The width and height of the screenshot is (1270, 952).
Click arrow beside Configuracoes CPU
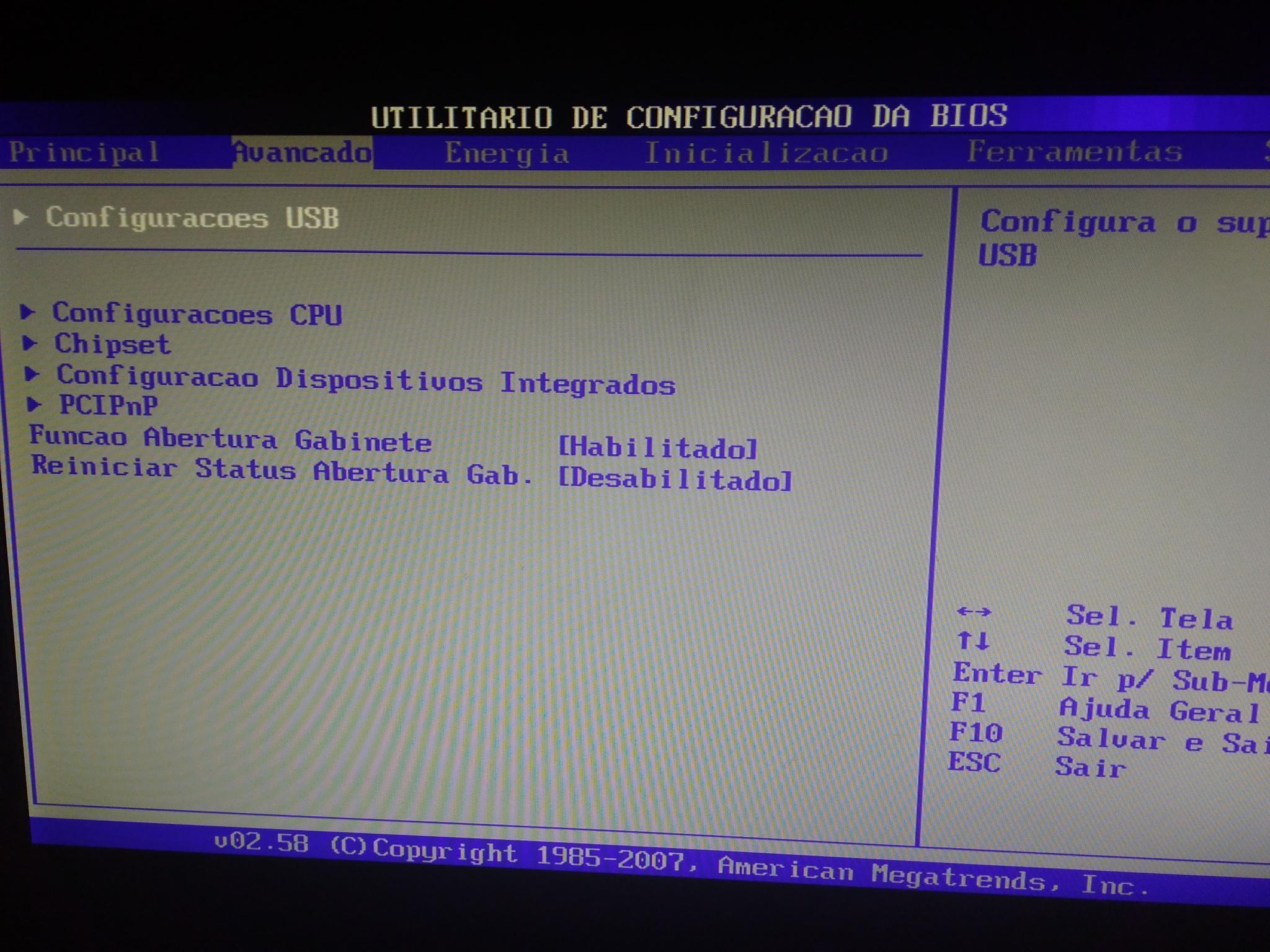click(x=28, y=311)
